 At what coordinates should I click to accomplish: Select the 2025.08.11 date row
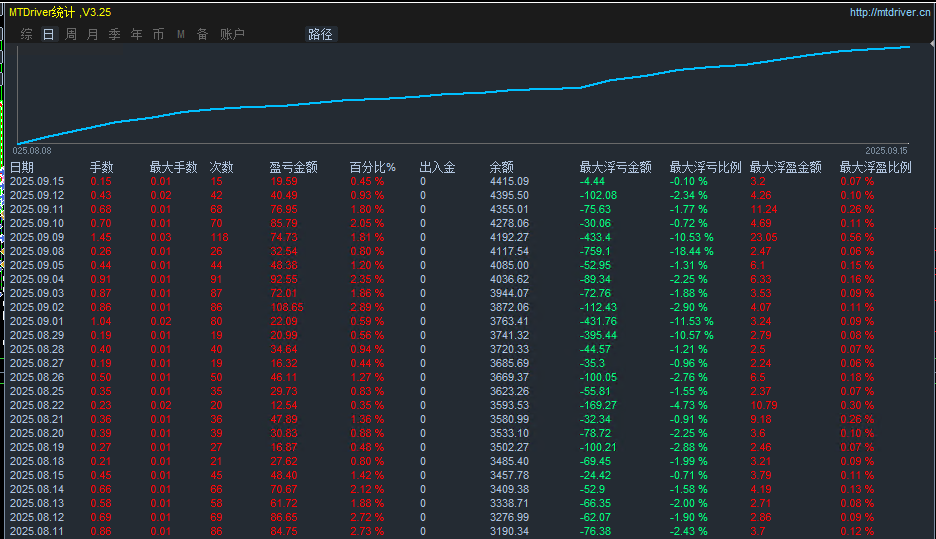(x=37, y=531)
